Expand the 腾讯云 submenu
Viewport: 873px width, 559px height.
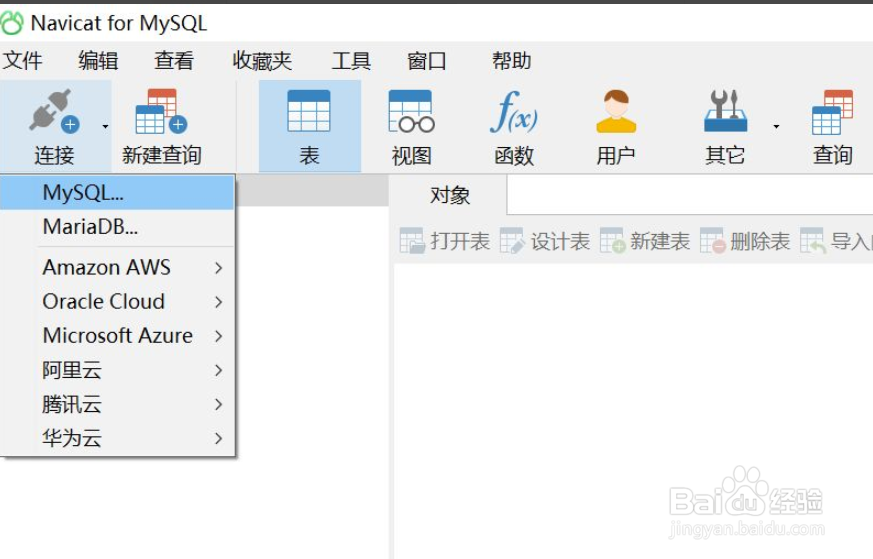coord(117,404)
